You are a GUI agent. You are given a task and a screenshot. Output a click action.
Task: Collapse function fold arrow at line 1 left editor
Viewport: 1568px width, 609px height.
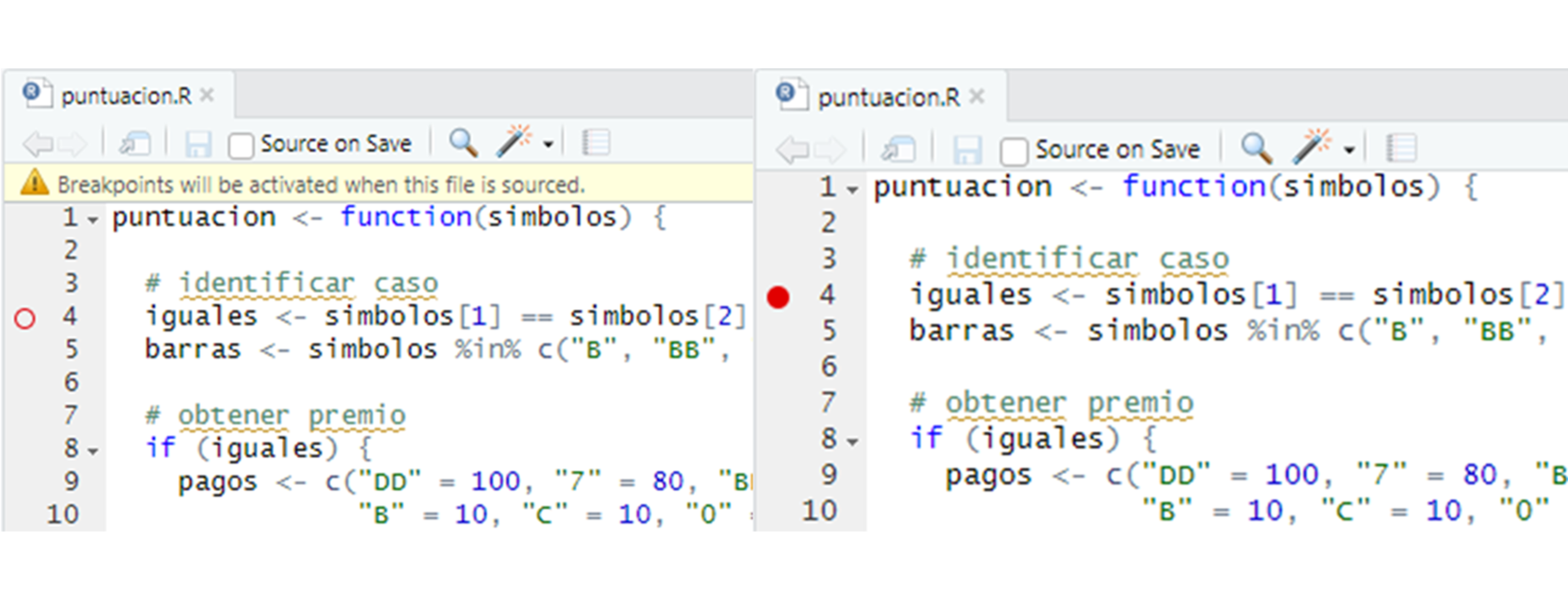click(93, 219)
